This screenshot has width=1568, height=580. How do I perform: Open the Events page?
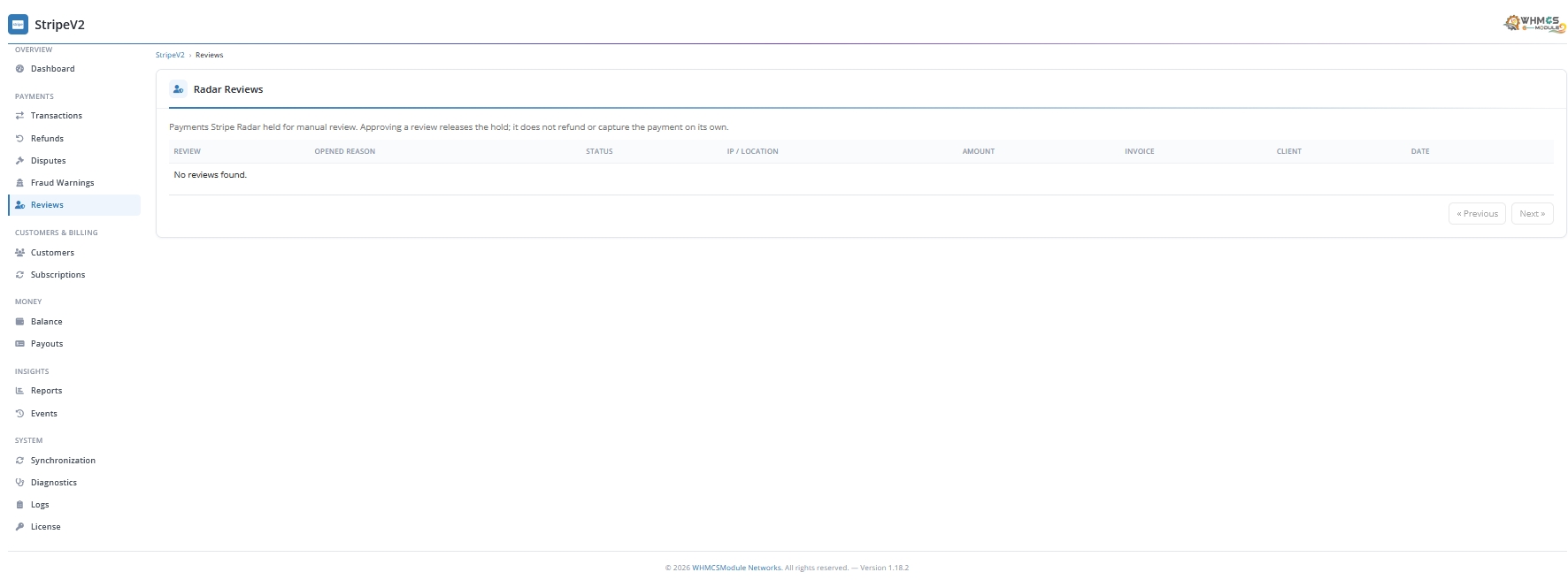(x=74, y=414)
